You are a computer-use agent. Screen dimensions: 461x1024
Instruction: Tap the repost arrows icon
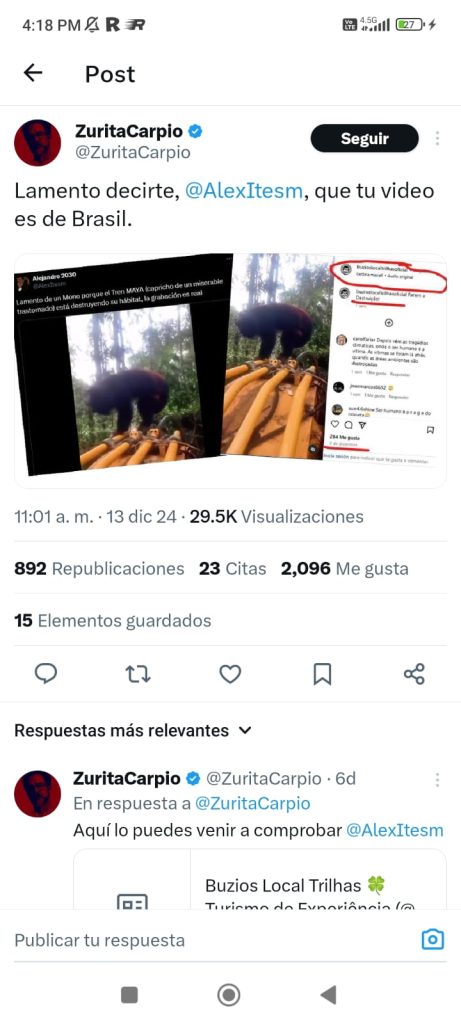(x=138, y=673)
